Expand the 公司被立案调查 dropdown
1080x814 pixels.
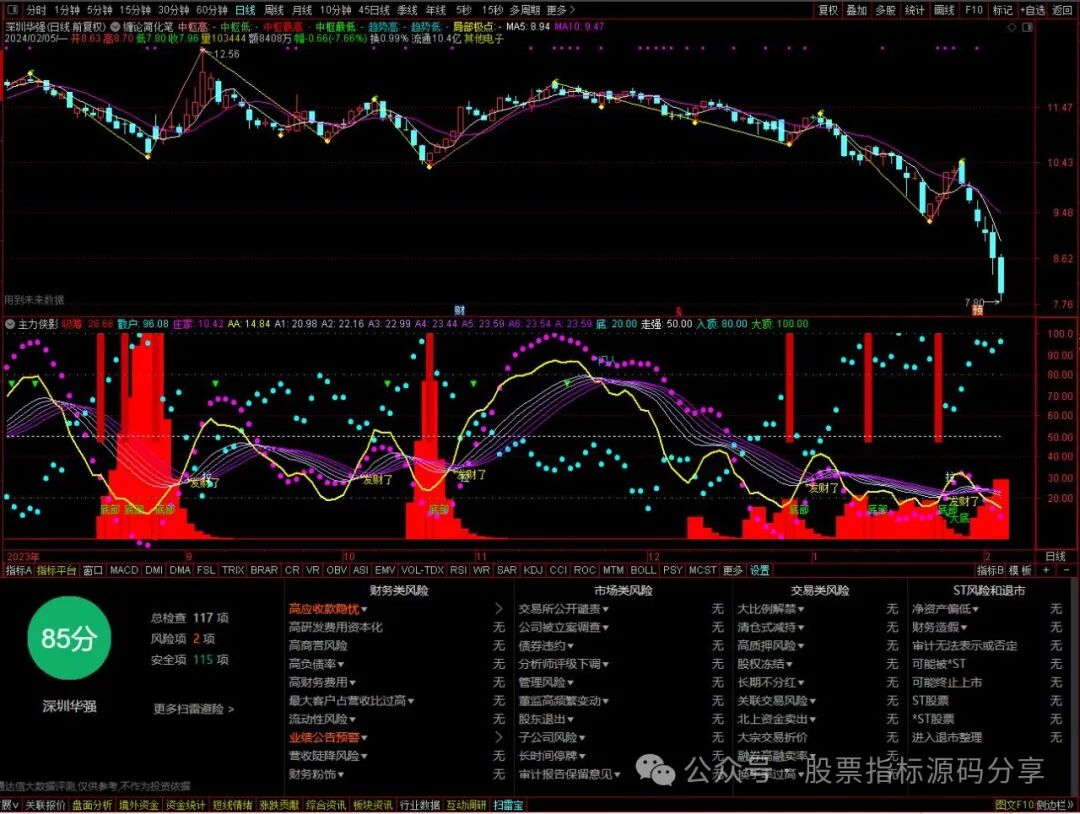(605, 627)
